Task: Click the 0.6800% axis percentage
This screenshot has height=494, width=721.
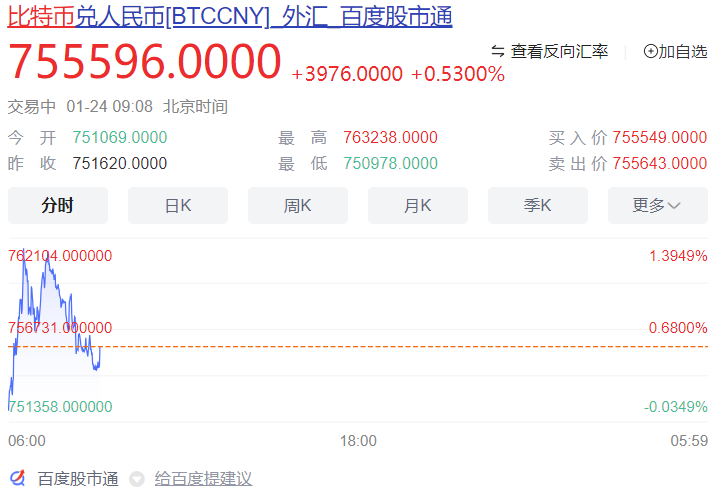Action: pos(678,328)
